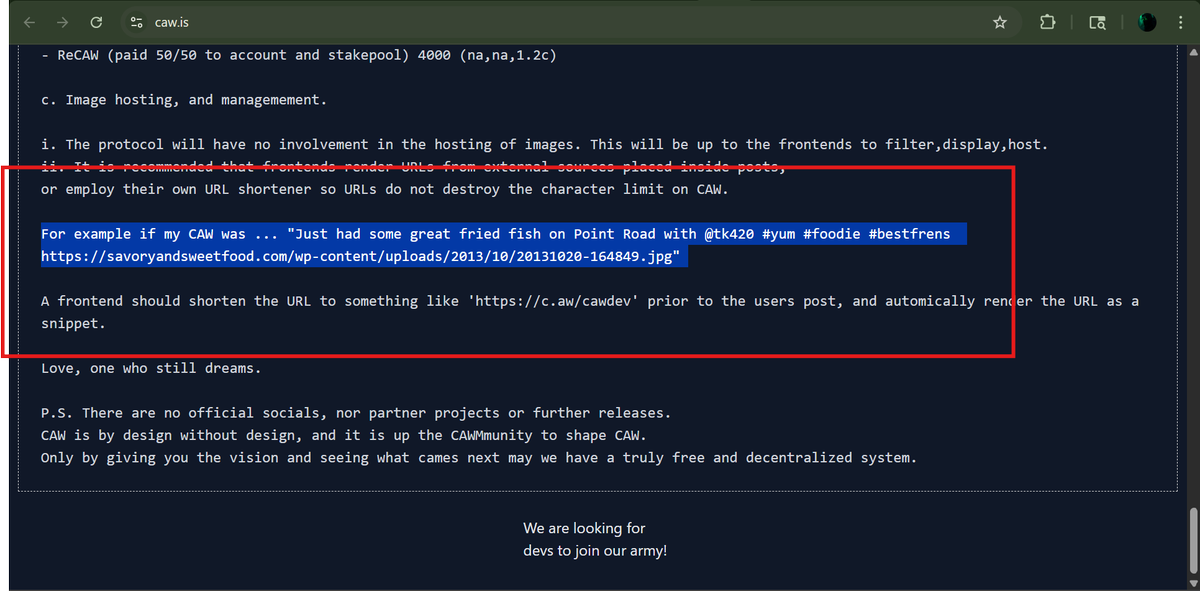This screenshot has height=591, width=1200.
Task: Click 'devs to join our army!' text
Action: pyautogui.click(x=595, y=550)
